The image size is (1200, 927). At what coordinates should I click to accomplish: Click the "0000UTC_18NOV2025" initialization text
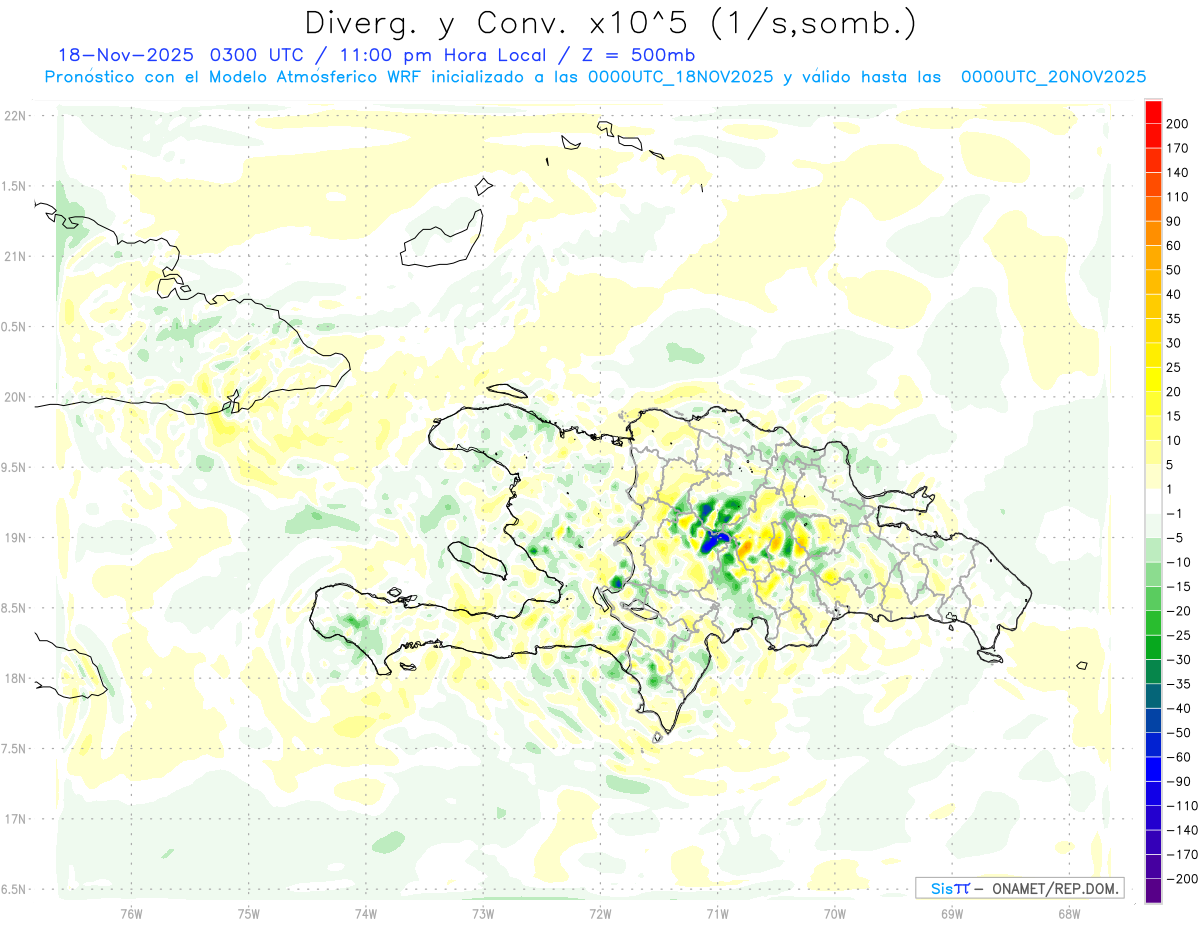click(680, 77)
